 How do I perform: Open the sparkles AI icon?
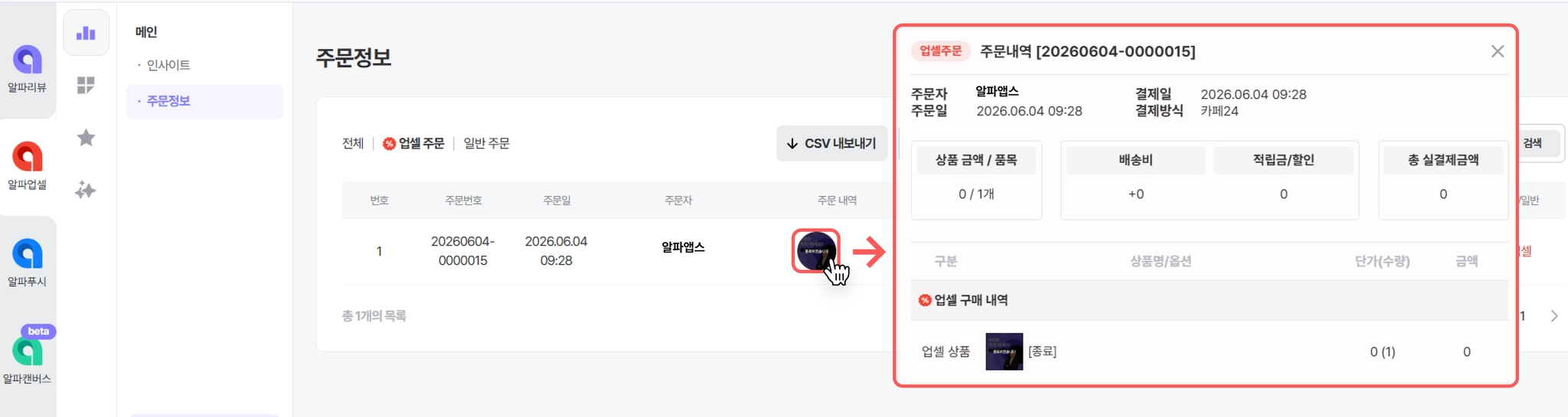click(x=86, y=190)
